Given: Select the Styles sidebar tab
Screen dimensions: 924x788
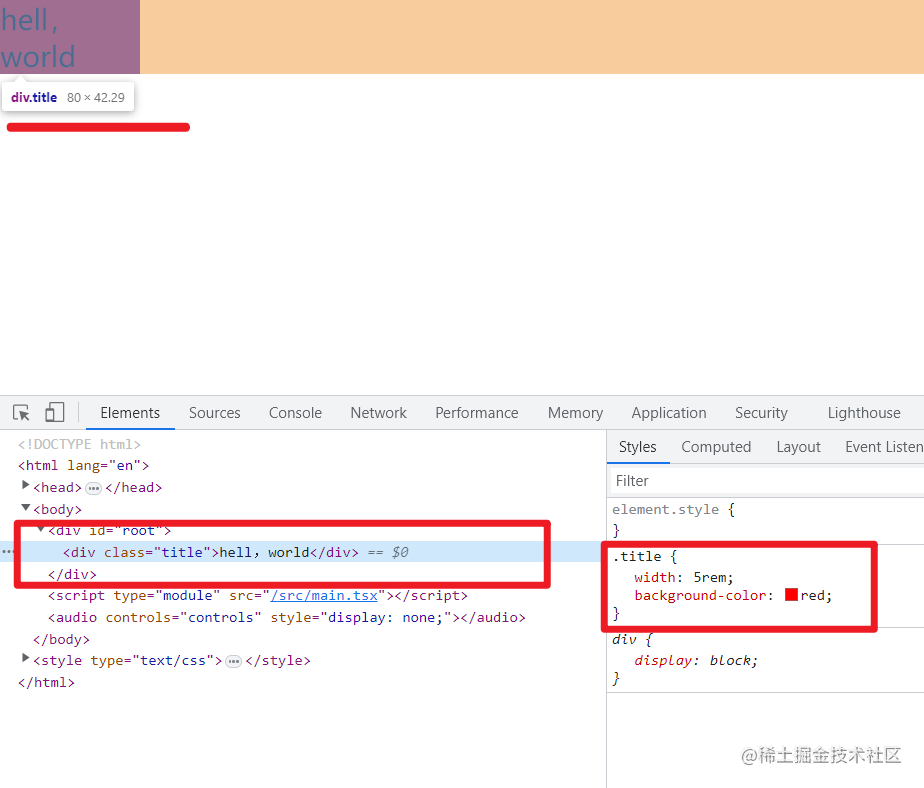Looking at the screenshot, I should (638, 447).
